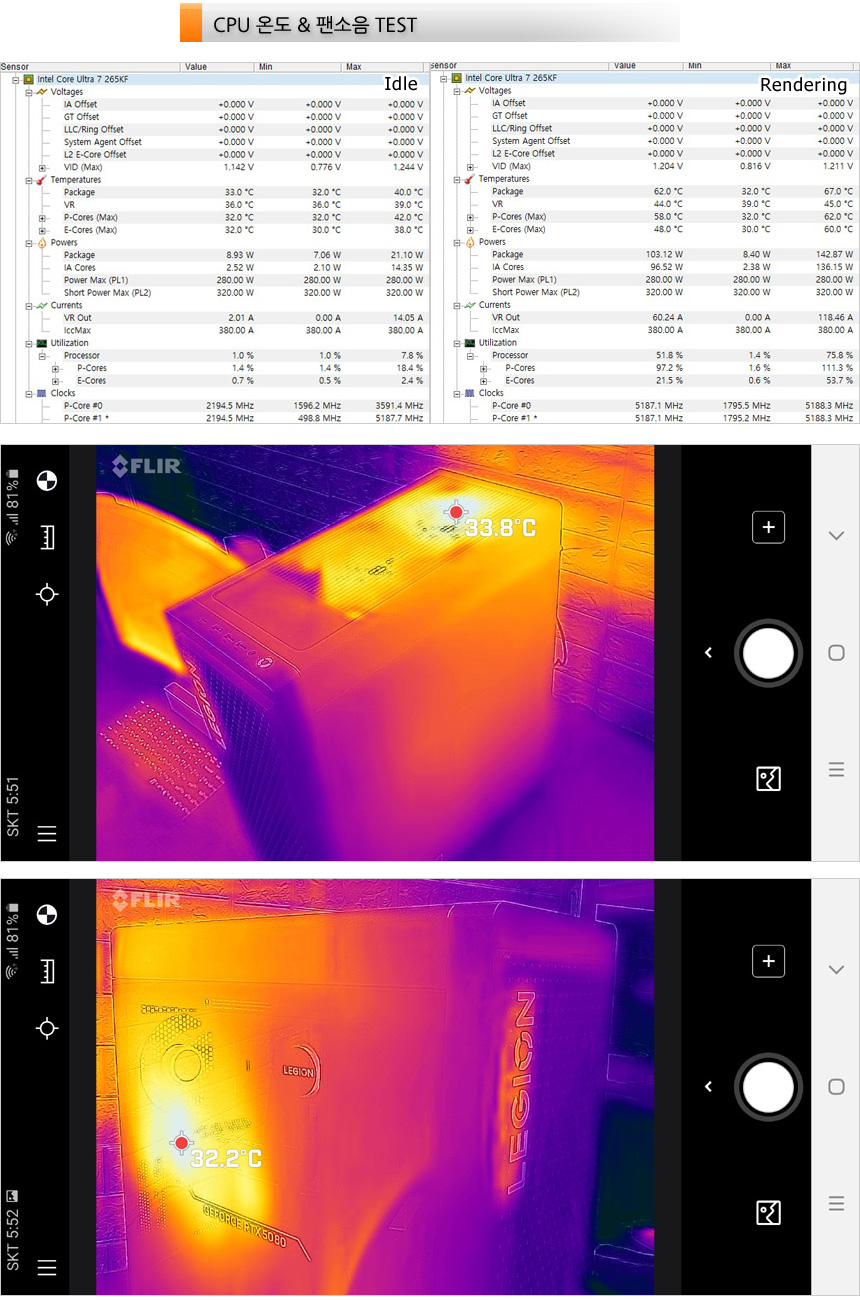
Task: Expand E-Cores utilization in the Rendering panel
Action: [484, 381]
